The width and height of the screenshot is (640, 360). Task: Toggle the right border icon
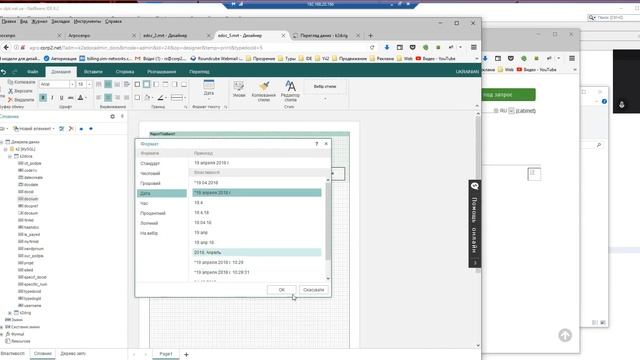(x=175, y=84)
